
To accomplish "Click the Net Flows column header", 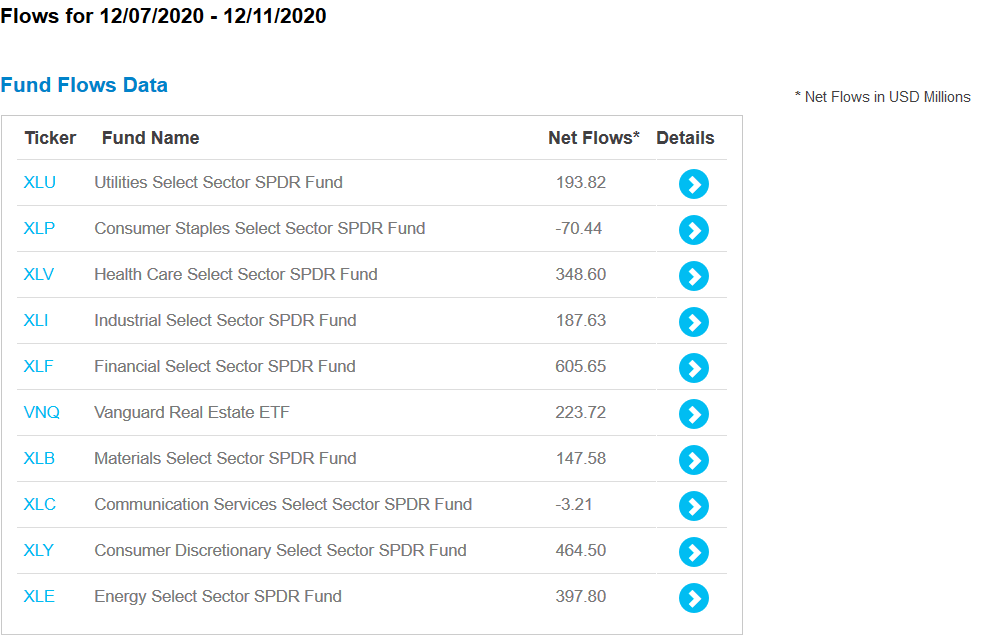I will coord(594,138).
